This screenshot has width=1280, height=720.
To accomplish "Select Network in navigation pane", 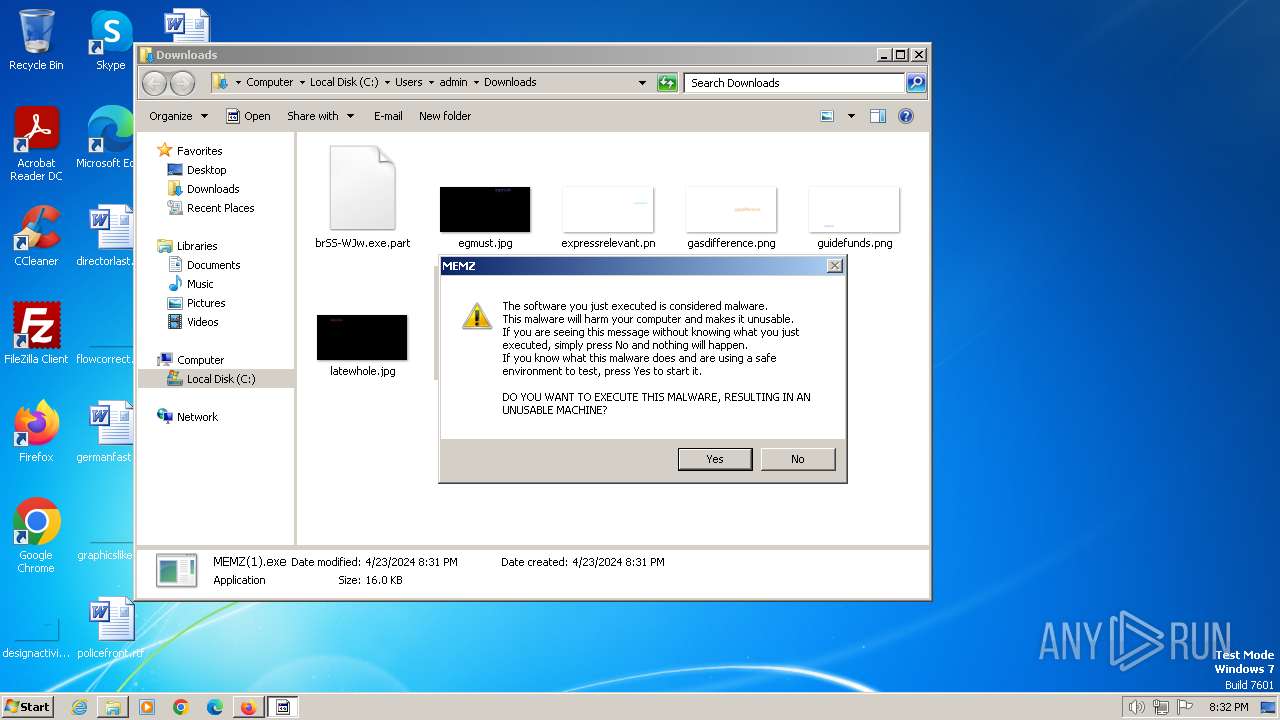I will point(197,417).
